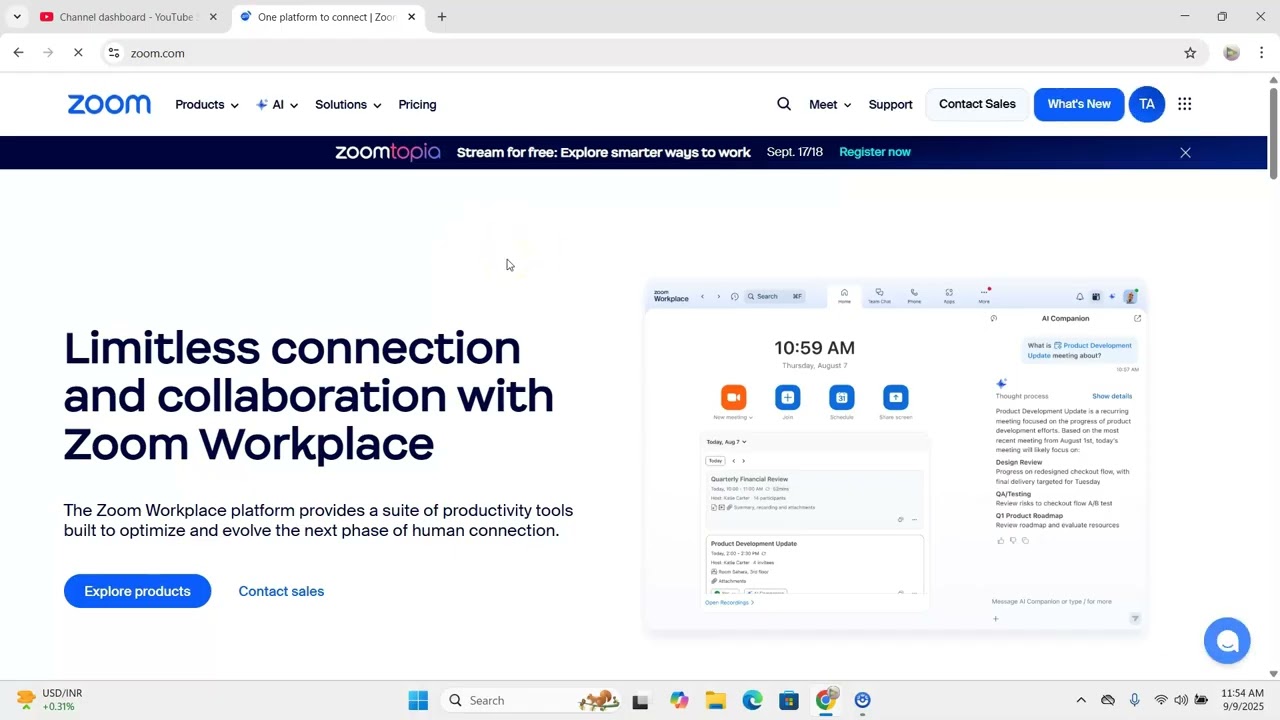Click the Explore products button

pos(137,591)
